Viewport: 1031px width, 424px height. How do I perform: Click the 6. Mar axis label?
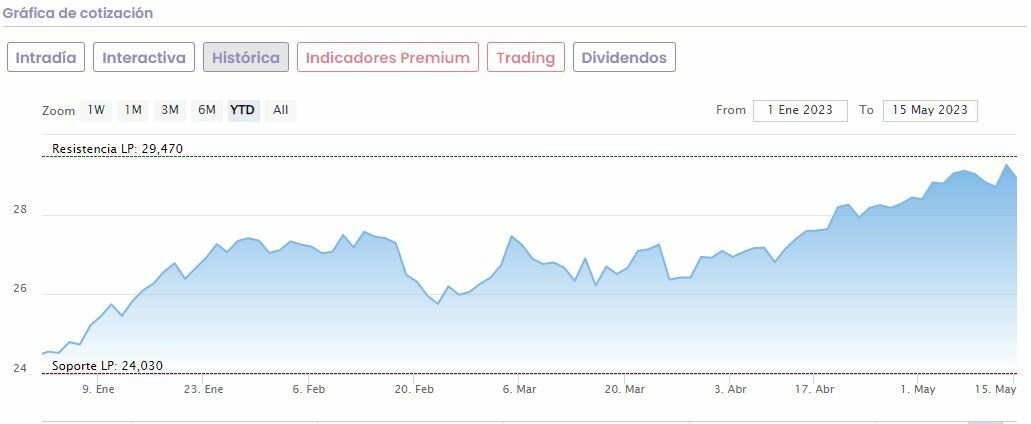point(520,389)
